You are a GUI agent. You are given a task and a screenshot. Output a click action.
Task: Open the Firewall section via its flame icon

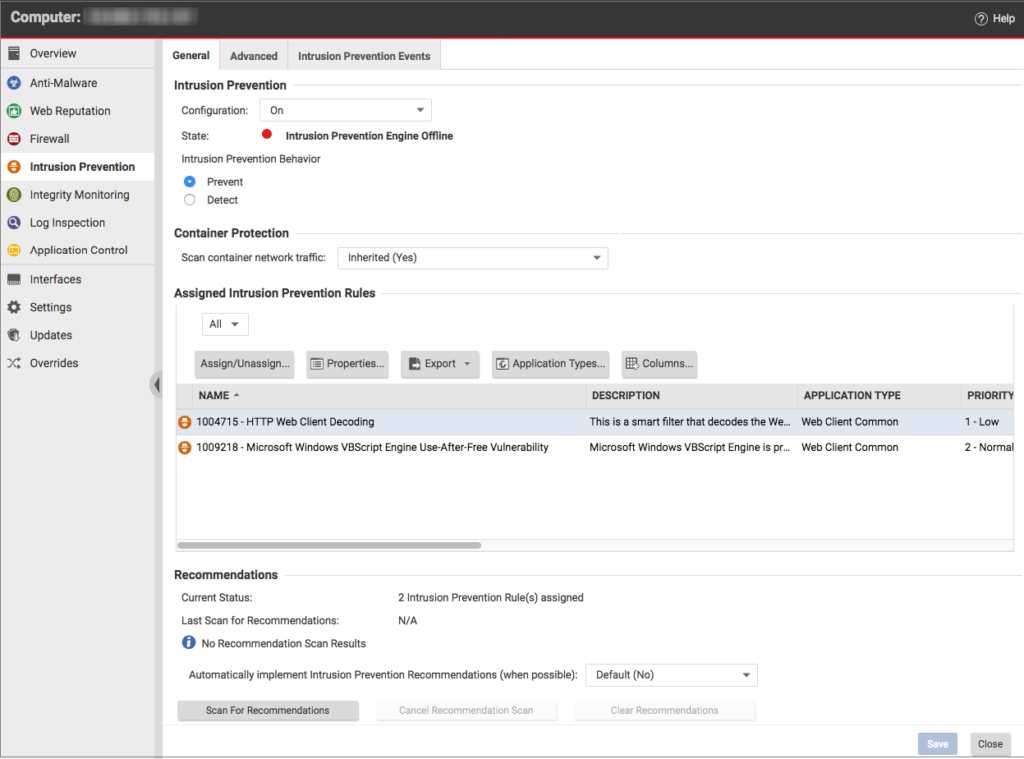pyautogui.click(x=12, y=138)
